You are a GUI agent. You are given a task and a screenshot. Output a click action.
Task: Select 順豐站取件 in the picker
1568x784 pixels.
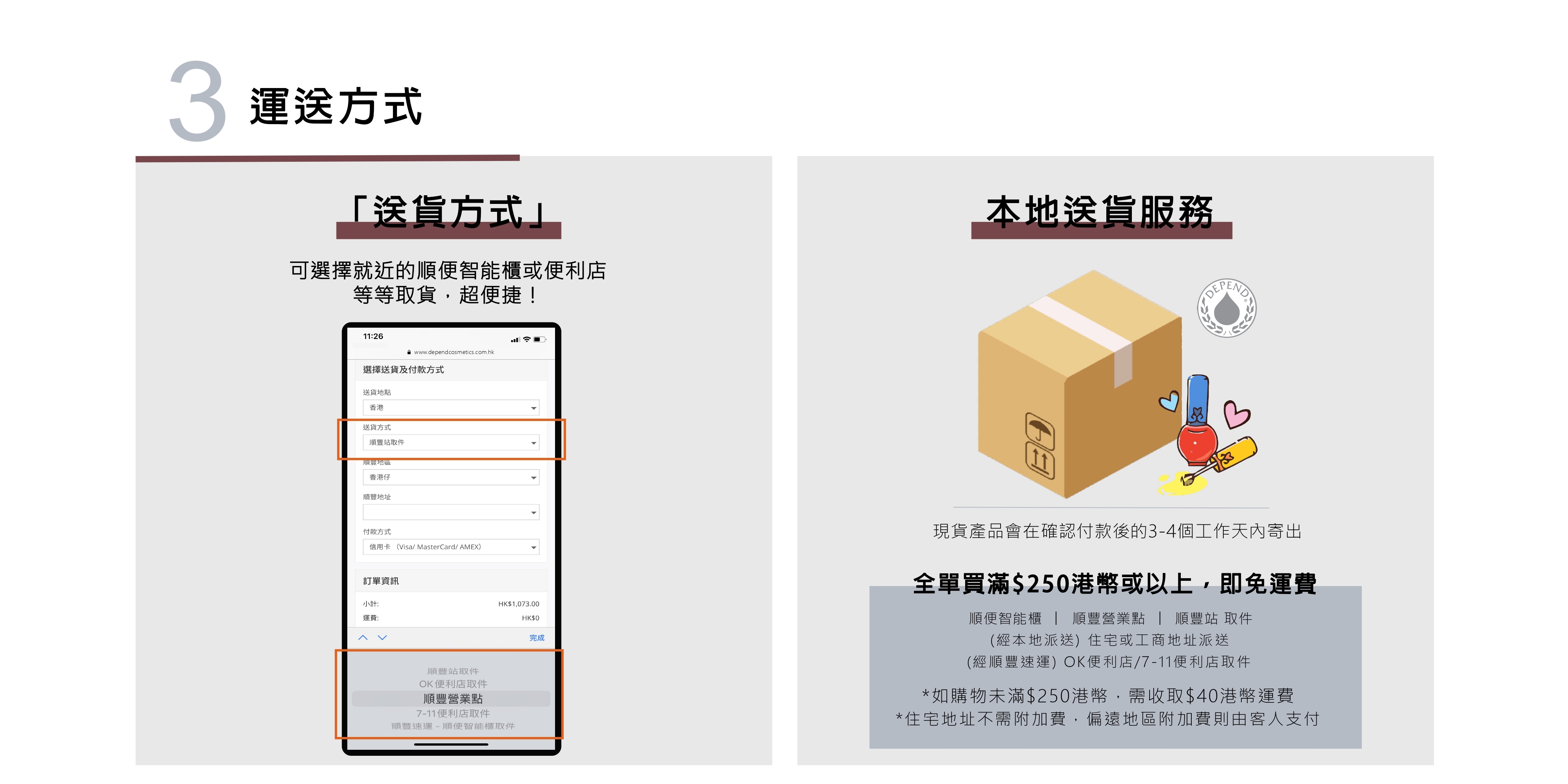[452, 672]
